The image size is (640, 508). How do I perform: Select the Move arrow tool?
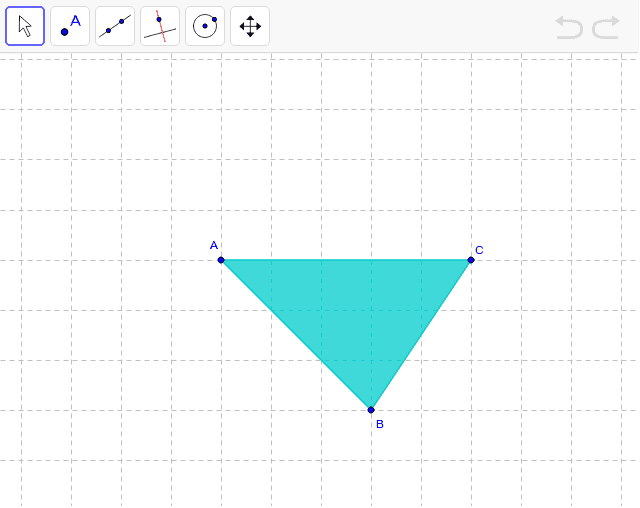(x=25, y=26)
